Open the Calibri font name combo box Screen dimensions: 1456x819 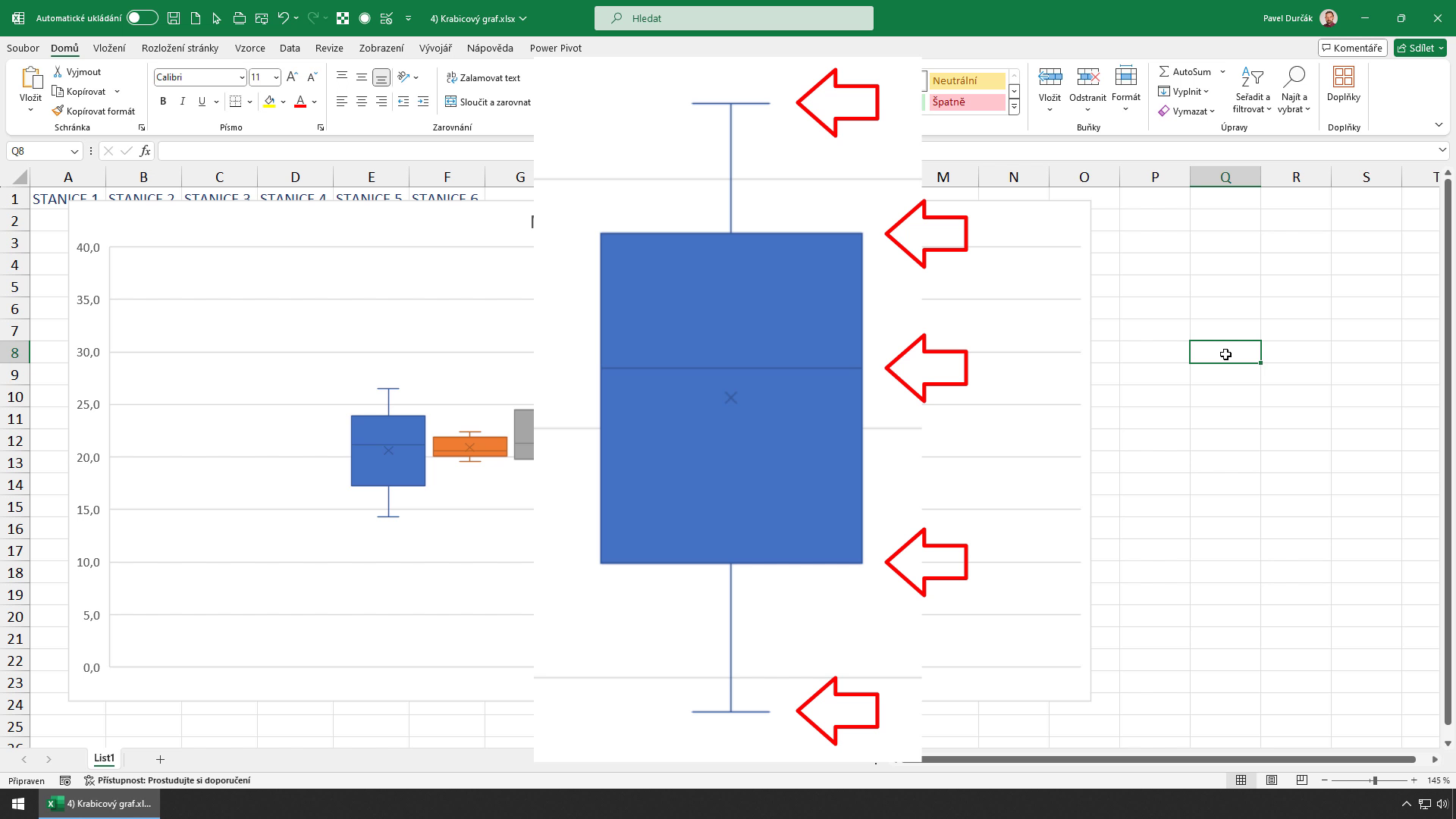point(200,77)
